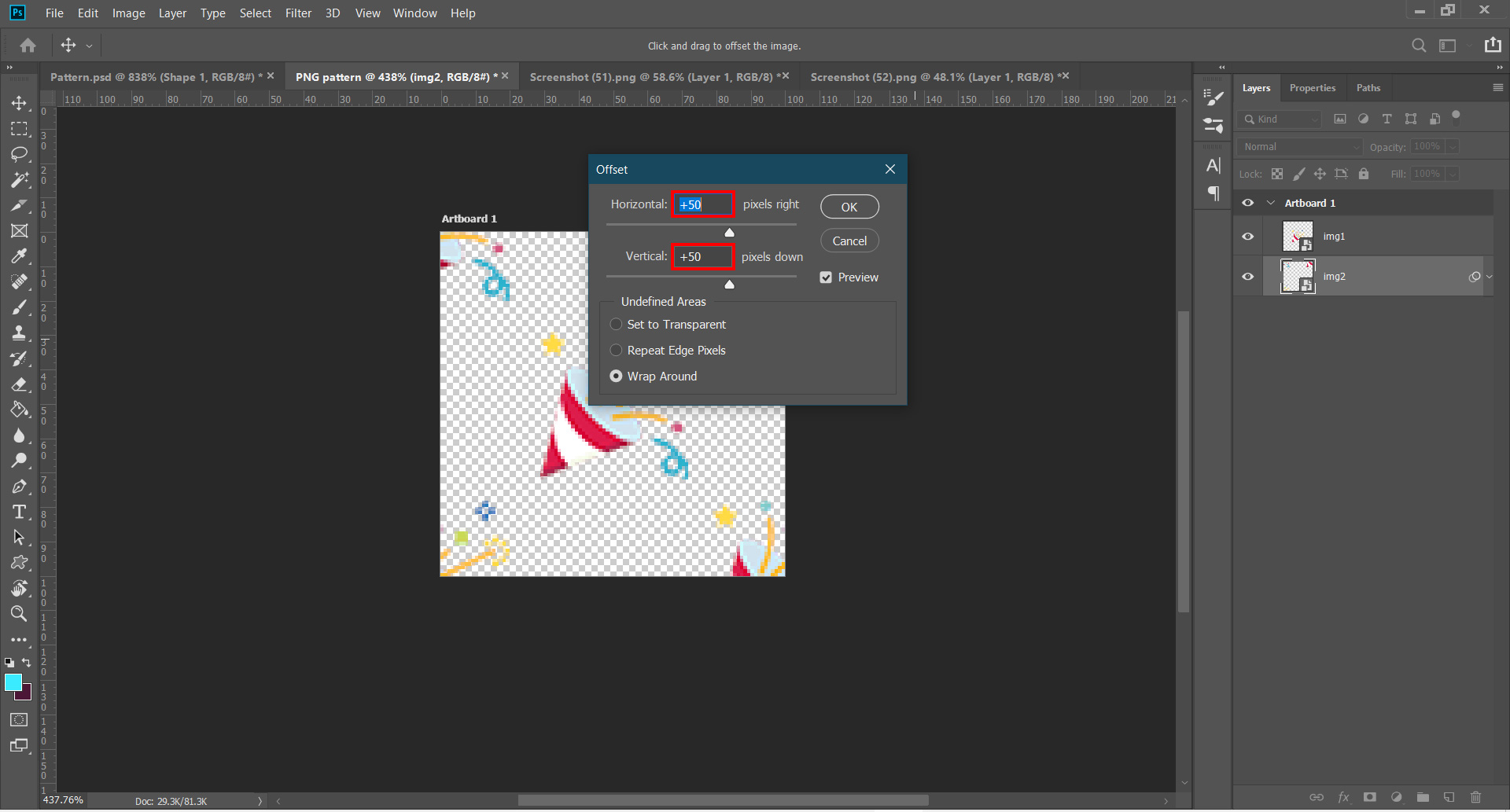Select Set to Transparent option
Image resolution: width=1510 pixels, height=812 pixels.
(616, 325)
